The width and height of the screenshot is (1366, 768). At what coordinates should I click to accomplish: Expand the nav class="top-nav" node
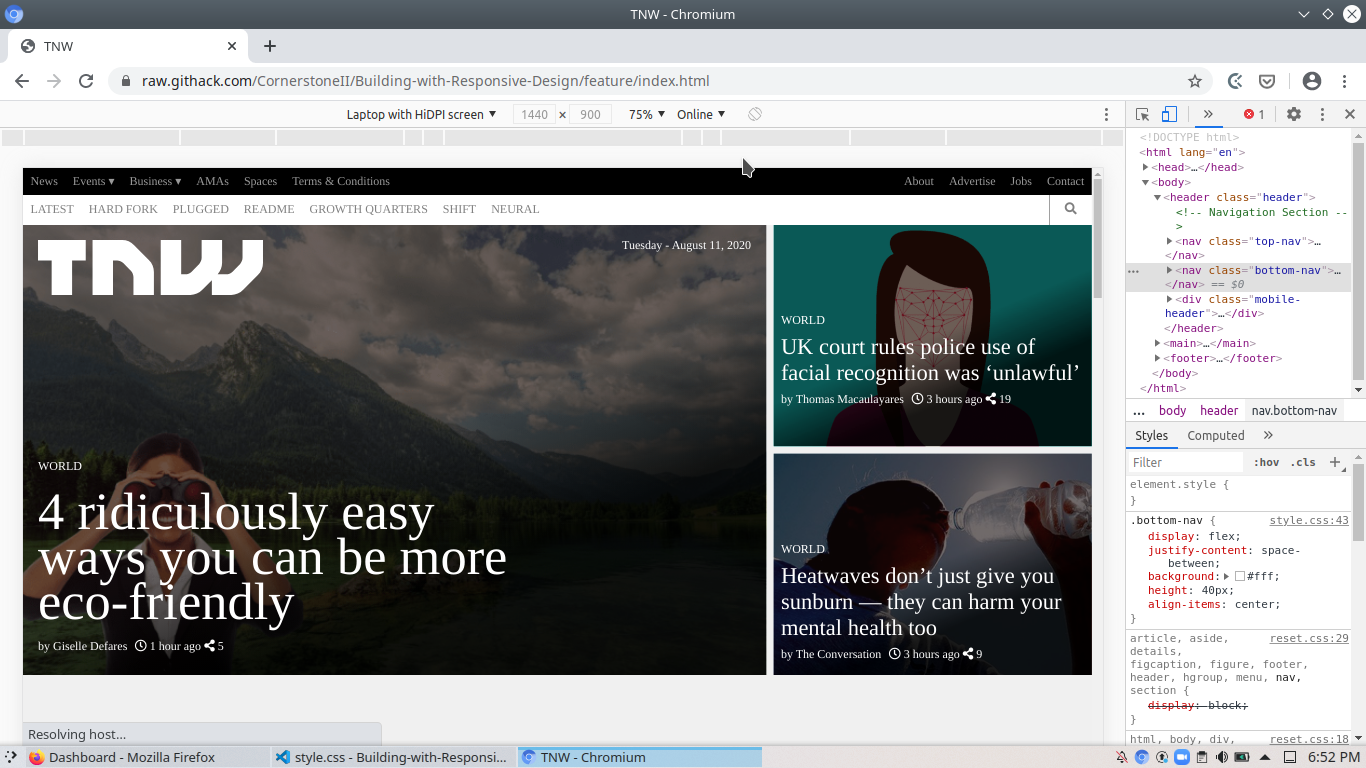pyautogui.click(x=1169, y=242)
